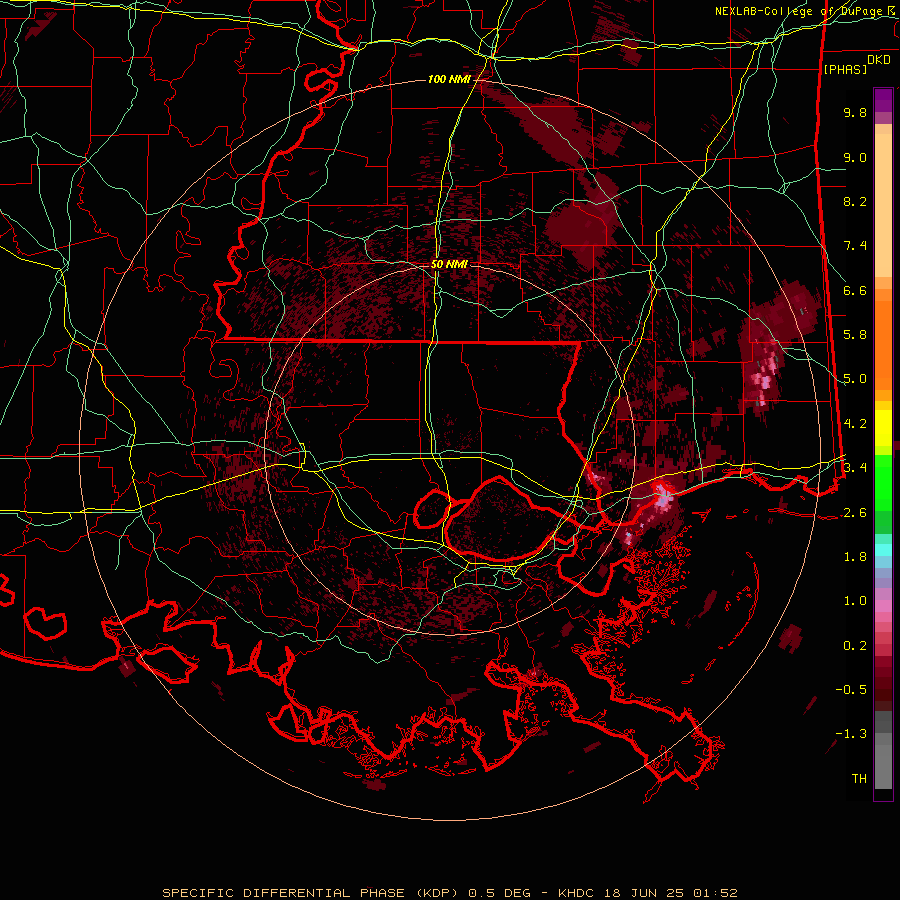The height and width of the screenshot is (900, 900).
Task: Click the [PHAS] units label
Action: (x=845, y=70)
